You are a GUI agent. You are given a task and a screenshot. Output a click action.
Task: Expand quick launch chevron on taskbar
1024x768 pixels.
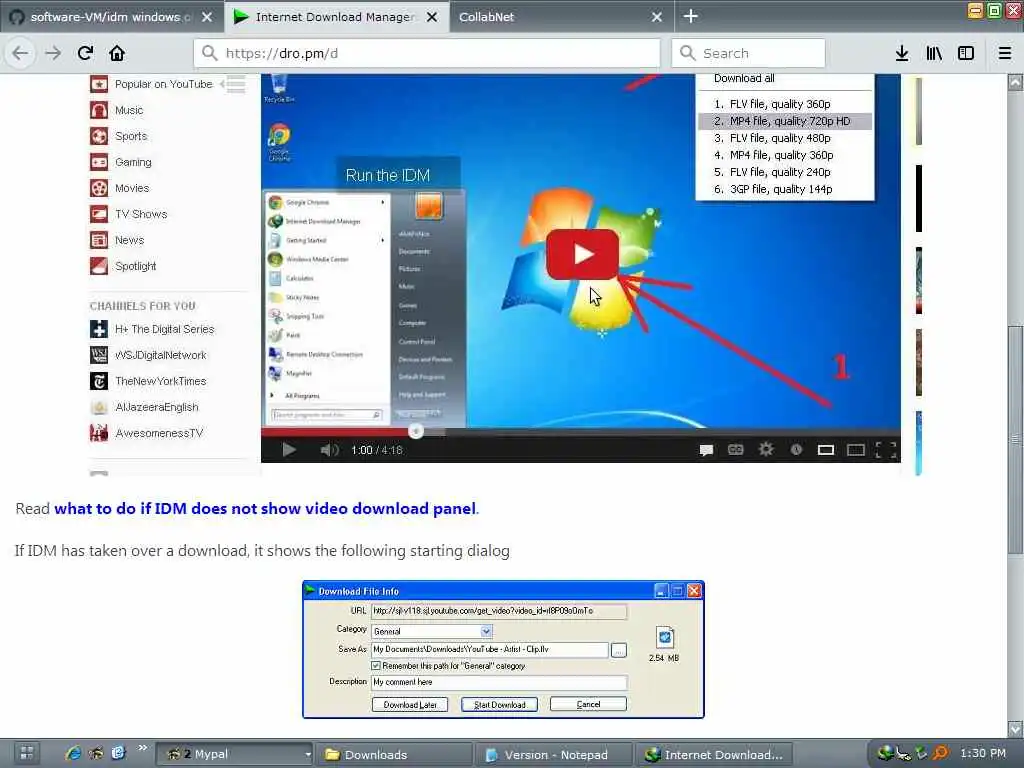point(142,748)
